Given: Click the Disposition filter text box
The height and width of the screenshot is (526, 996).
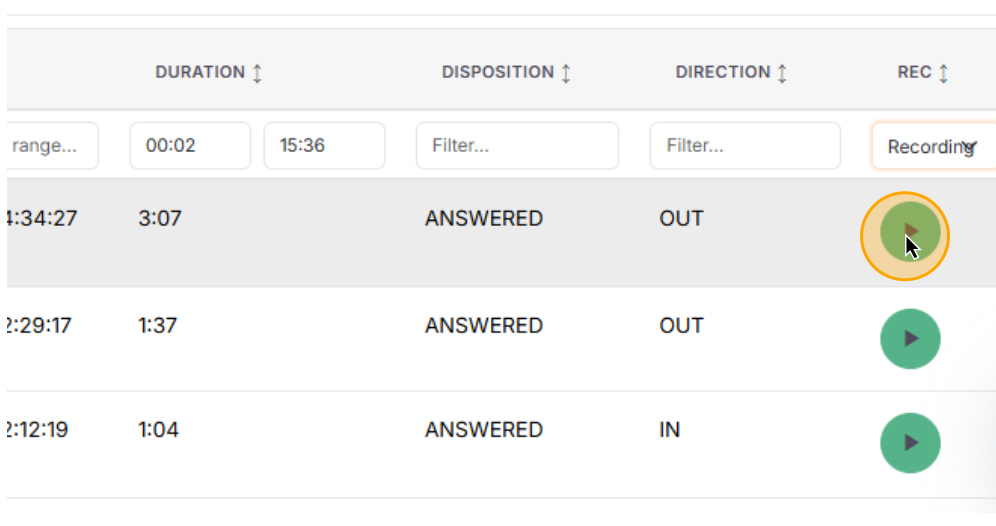Looking at the screenshot, I should pos(517,146).
